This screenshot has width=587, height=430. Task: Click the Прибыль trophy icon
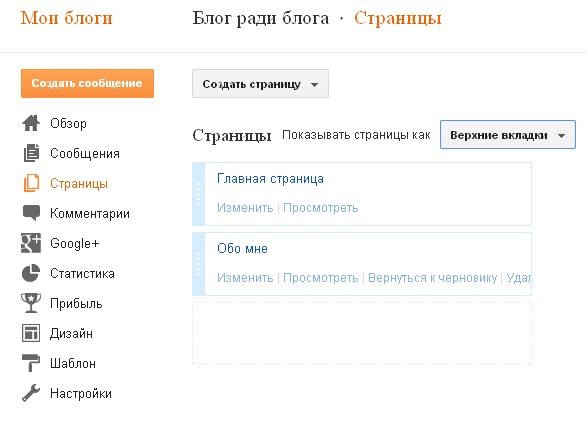tap(31, 303)
